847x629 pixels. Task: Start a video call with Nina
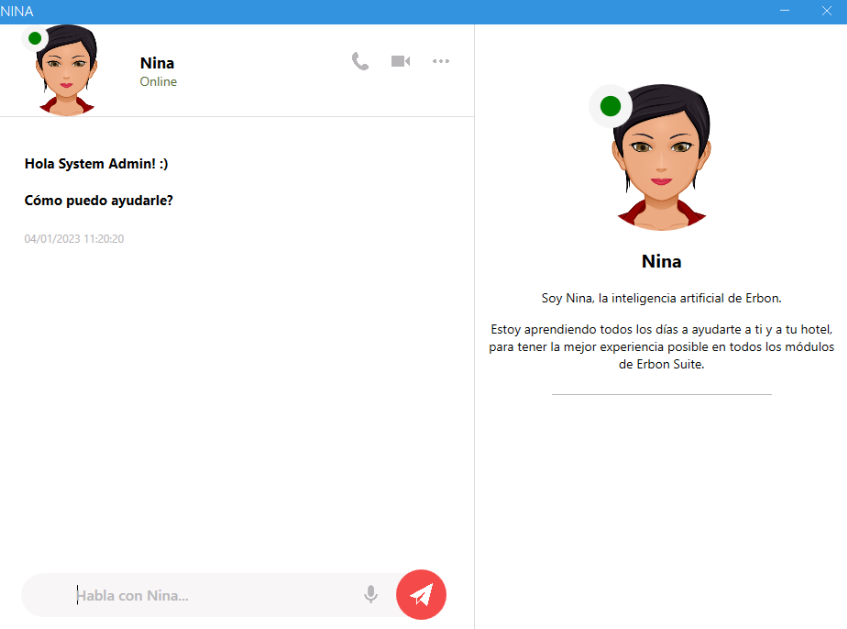pos(400,62)
